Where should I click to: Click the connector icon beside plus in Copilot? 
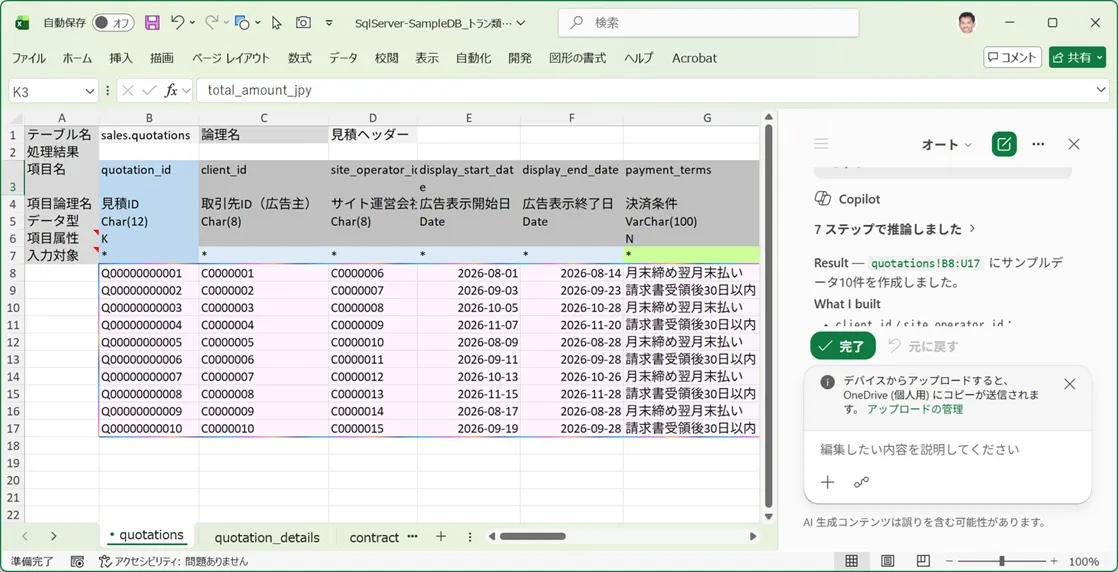(x=861, y=482)
